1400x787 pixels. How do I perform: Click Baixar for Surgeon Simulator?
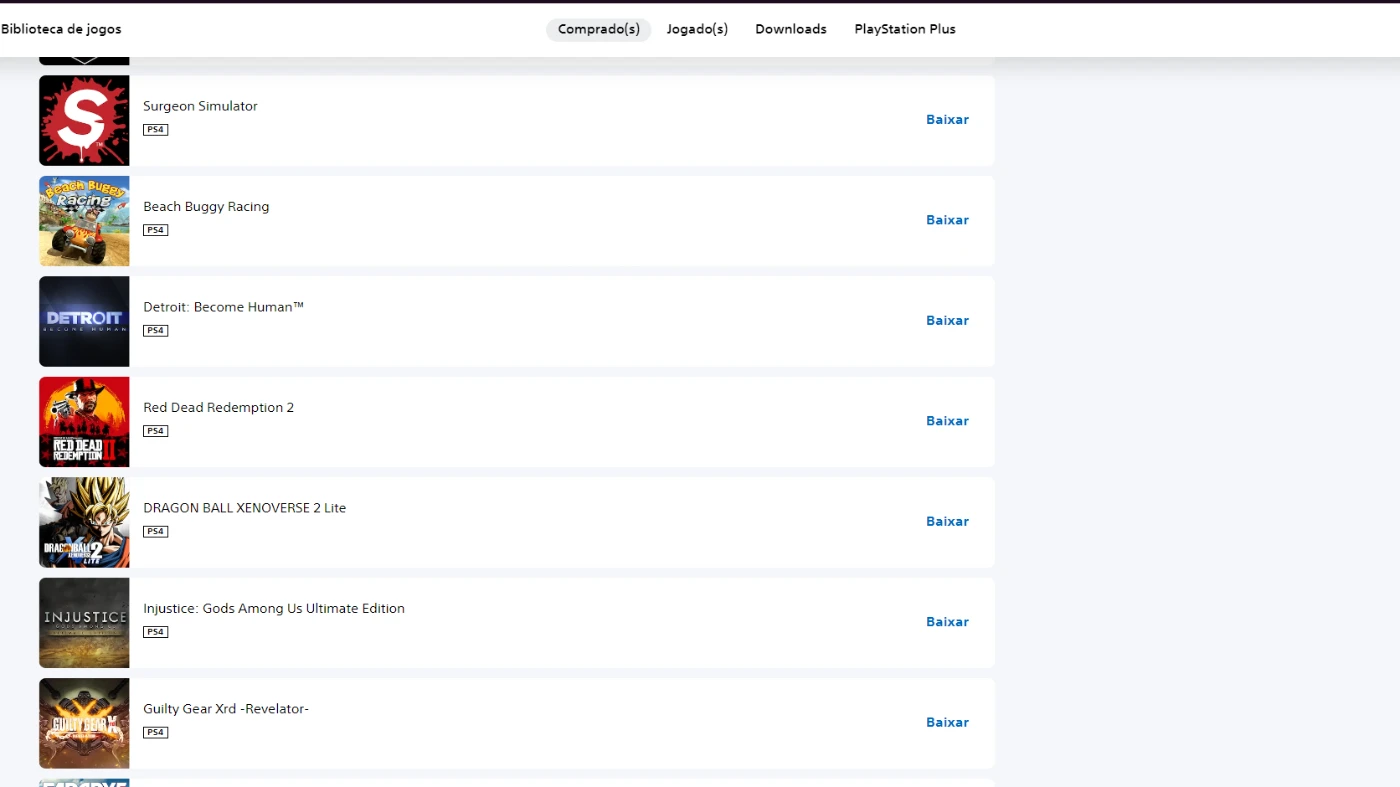947,120
